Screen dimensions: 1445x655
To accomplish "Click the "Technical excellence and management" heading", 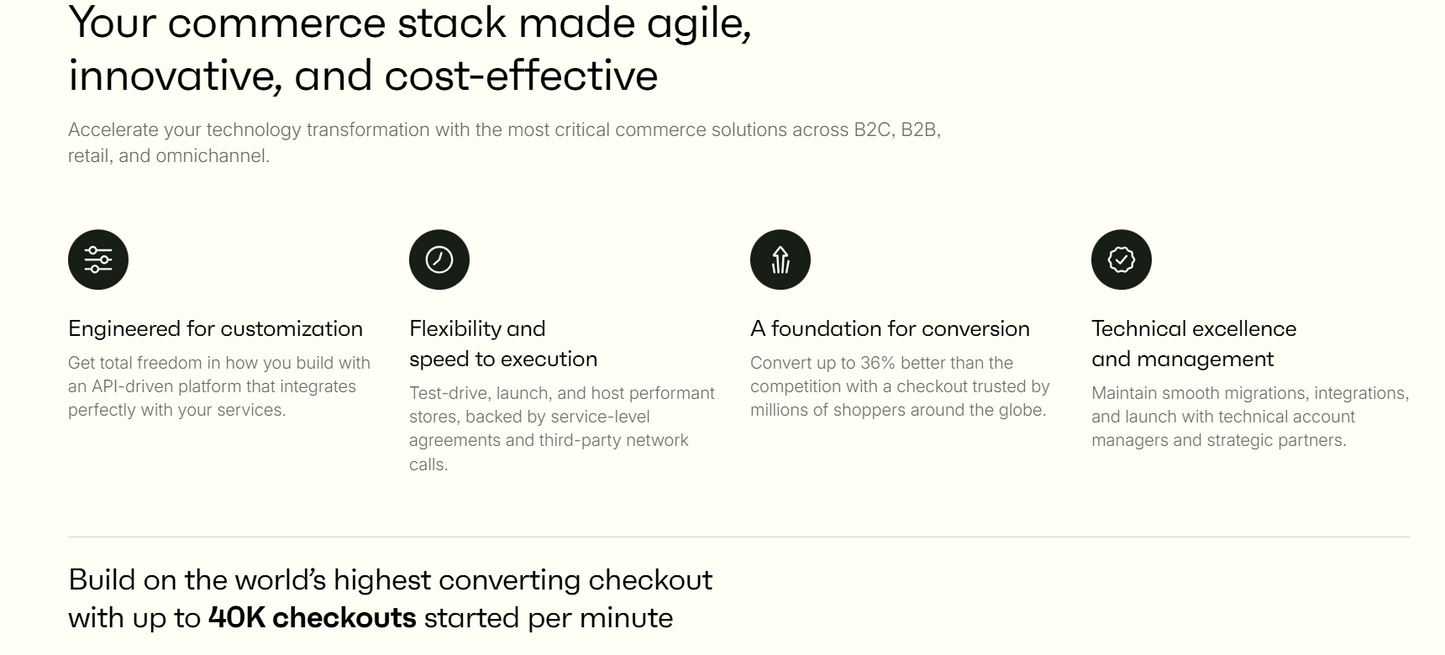I will (x=1193, y=344).
